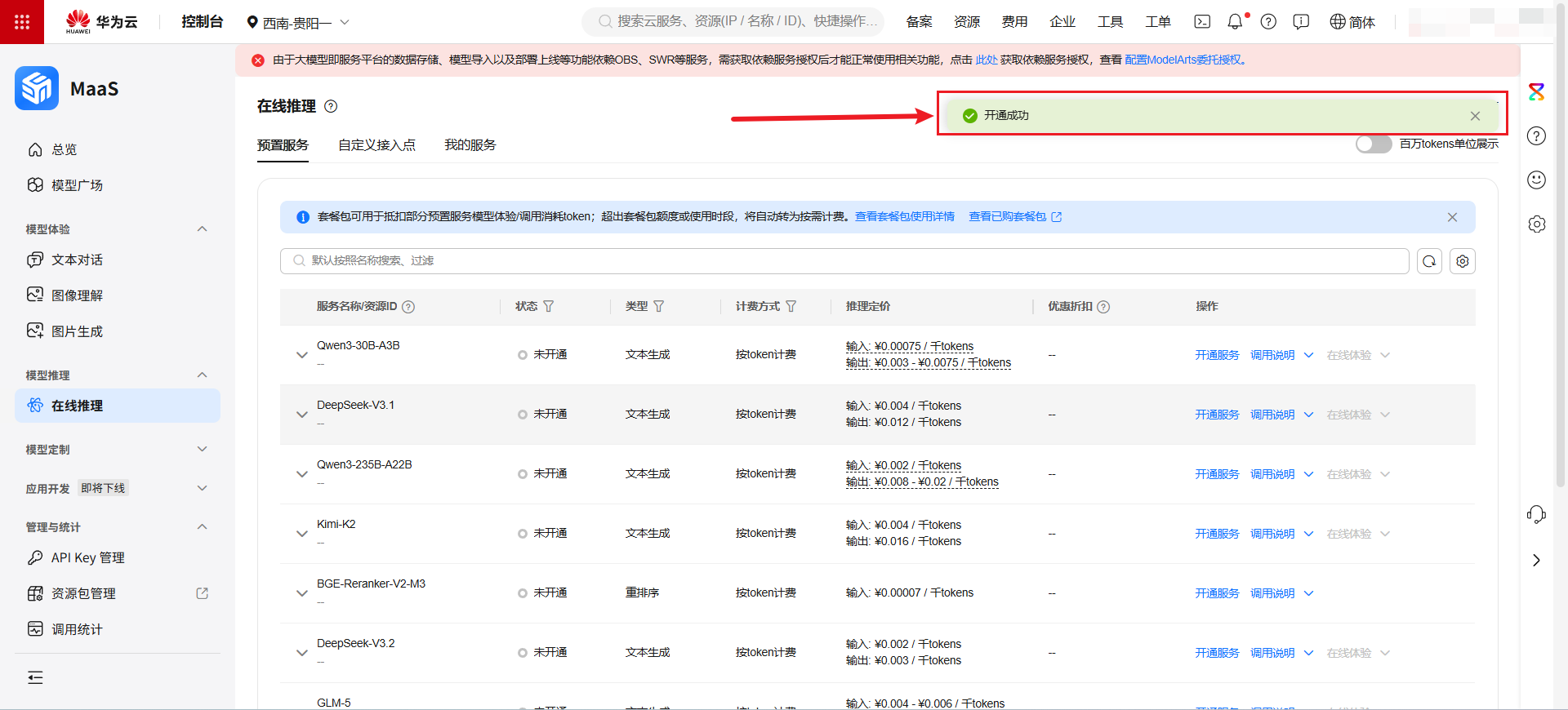Open the 查看已购套餐包 link
Image resolution: width=1568 pixels, height=710 pixels.
(x=1015, y=216)
